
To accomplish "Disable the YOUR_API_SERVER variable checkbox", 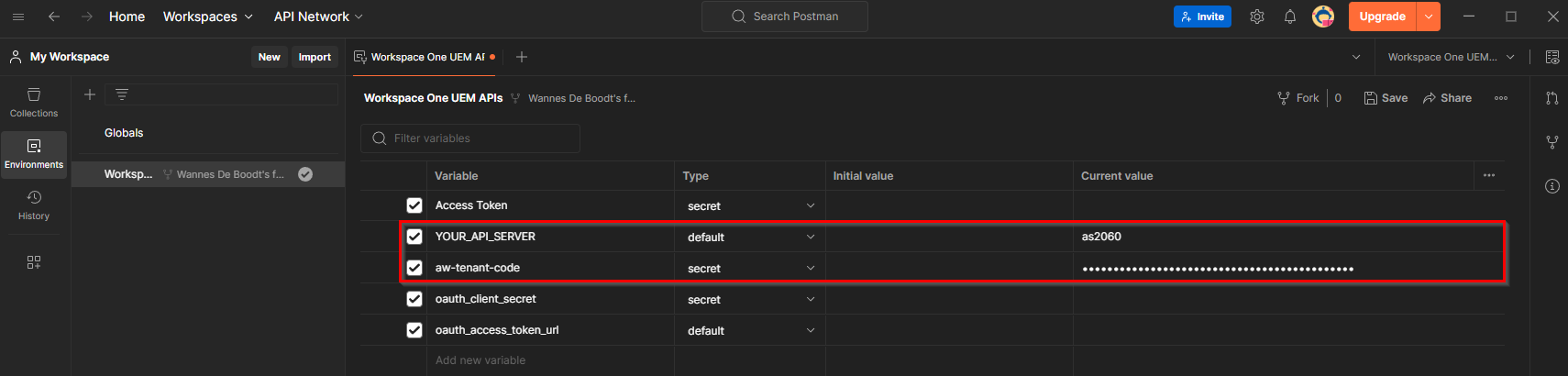I will pyautogui.click(x=414, y=237).
